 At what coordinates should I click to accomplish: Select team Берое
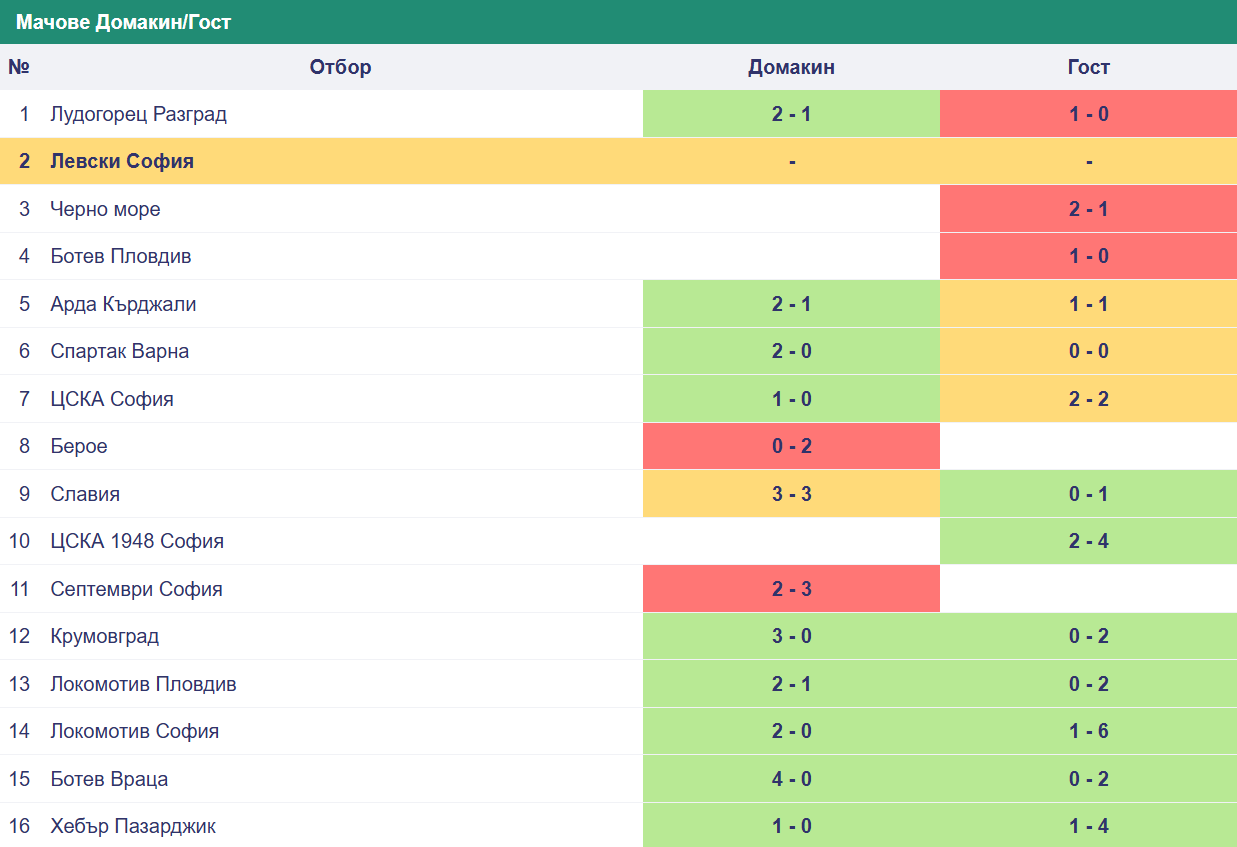tap(79, 446)
